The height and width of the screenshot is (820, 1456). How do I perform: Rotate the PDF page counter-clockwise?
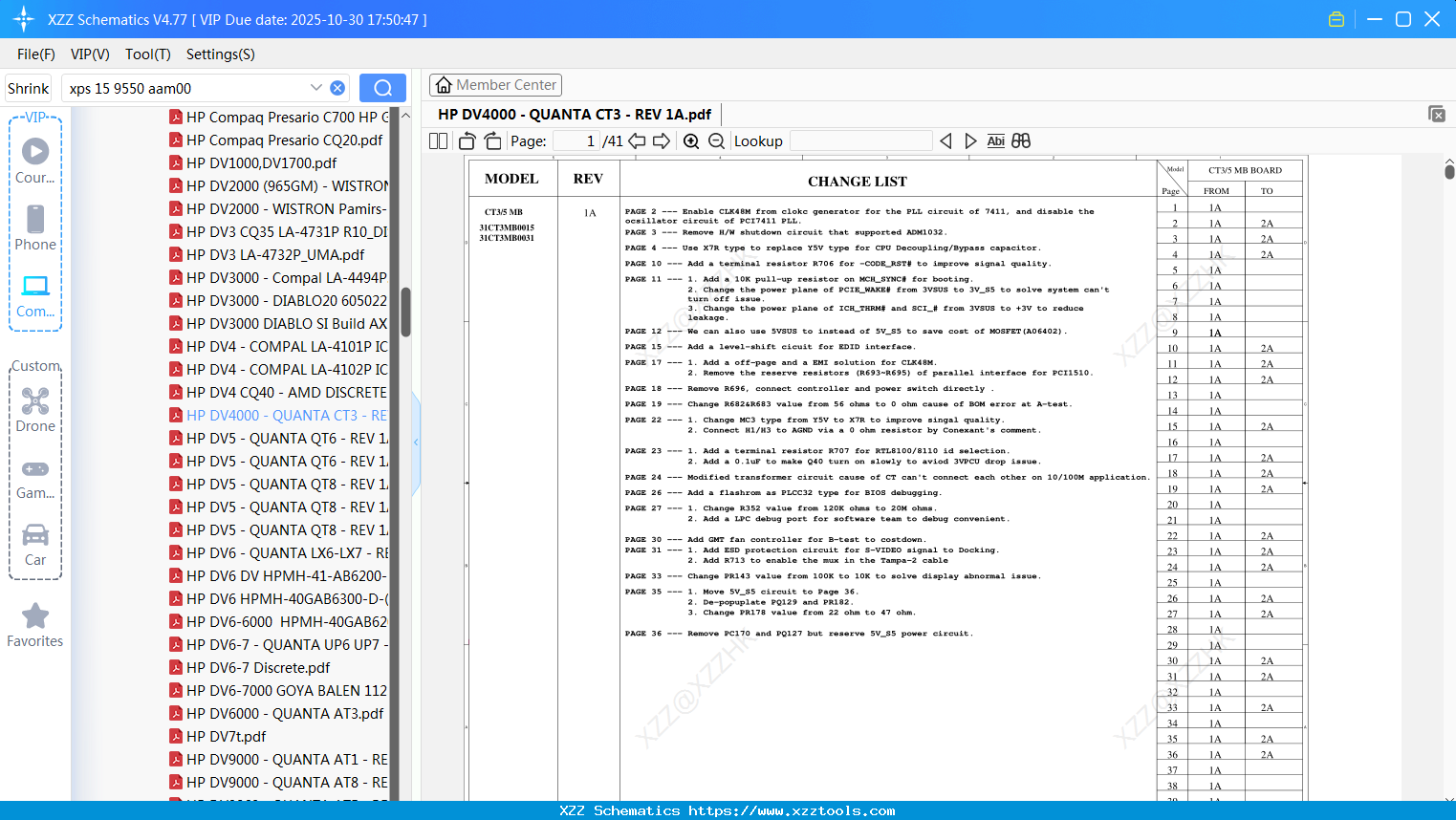point(467,140)
